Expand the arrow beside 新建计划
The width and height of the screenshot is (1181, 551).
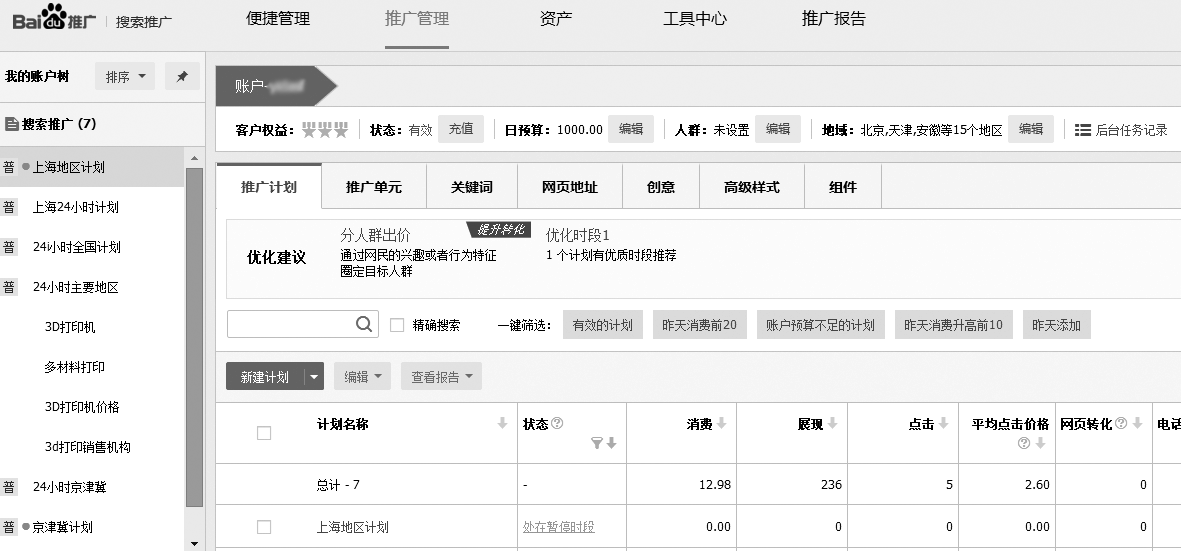(x=314, y=377)
